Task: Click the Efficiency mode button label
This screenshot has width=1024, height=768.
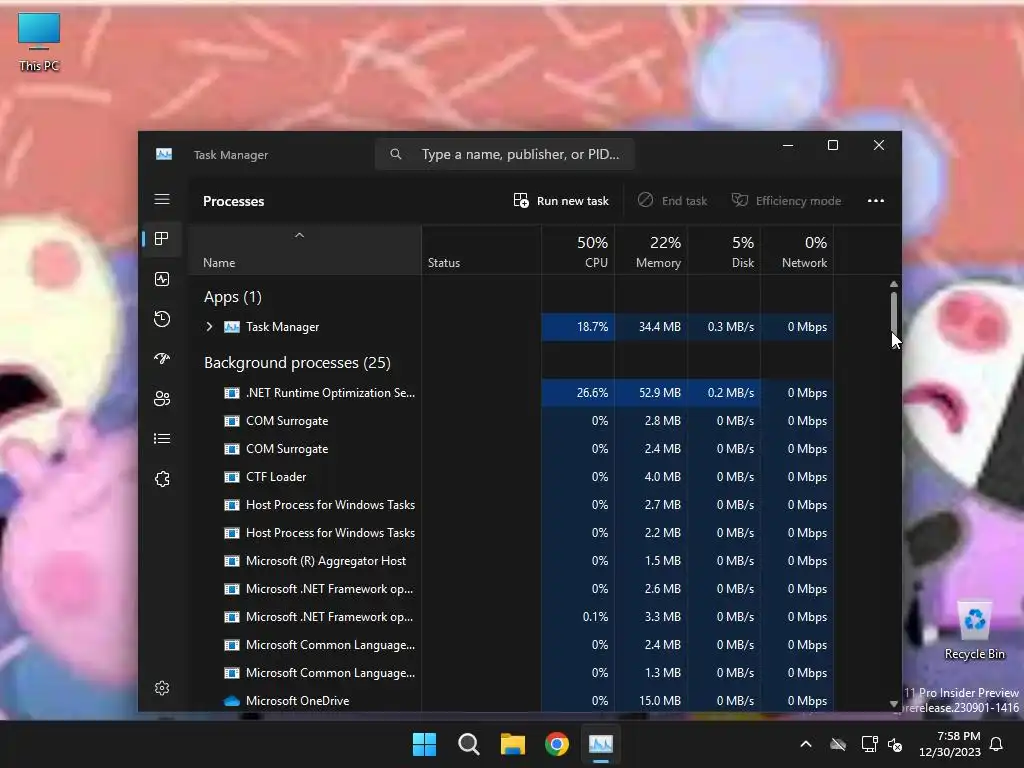Action: [798, 200]
